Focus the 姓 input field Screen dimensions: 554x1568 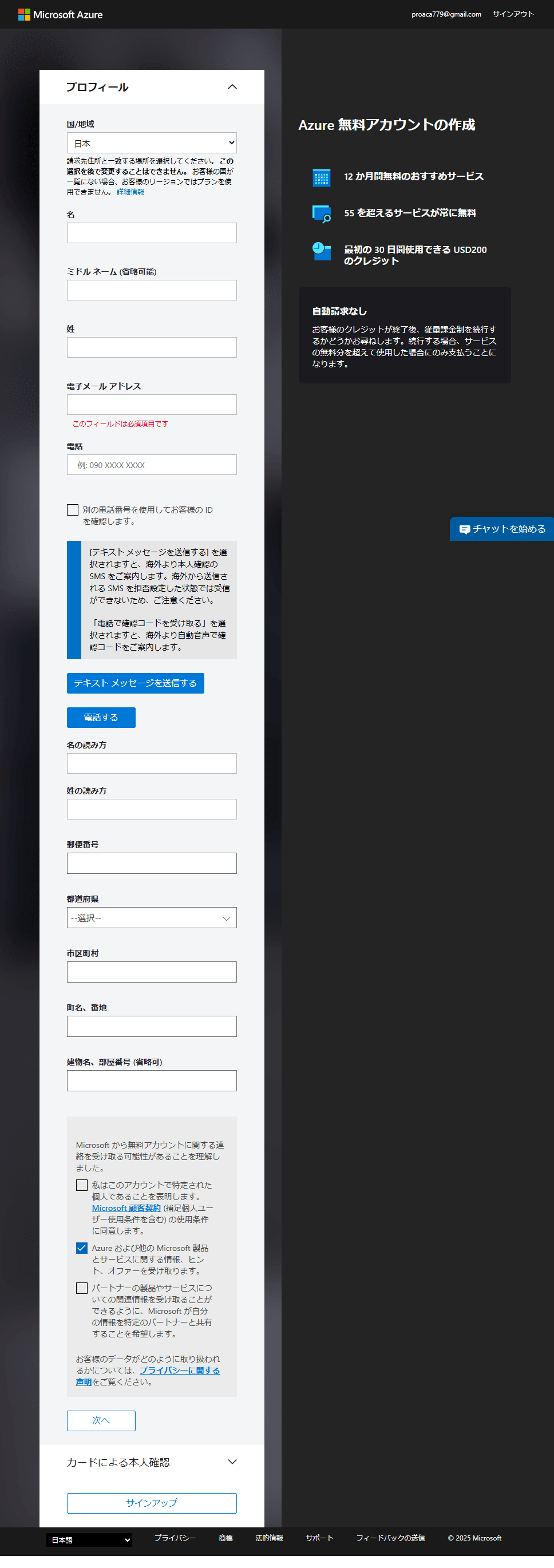pyautogui.click(x=152, y=347)
